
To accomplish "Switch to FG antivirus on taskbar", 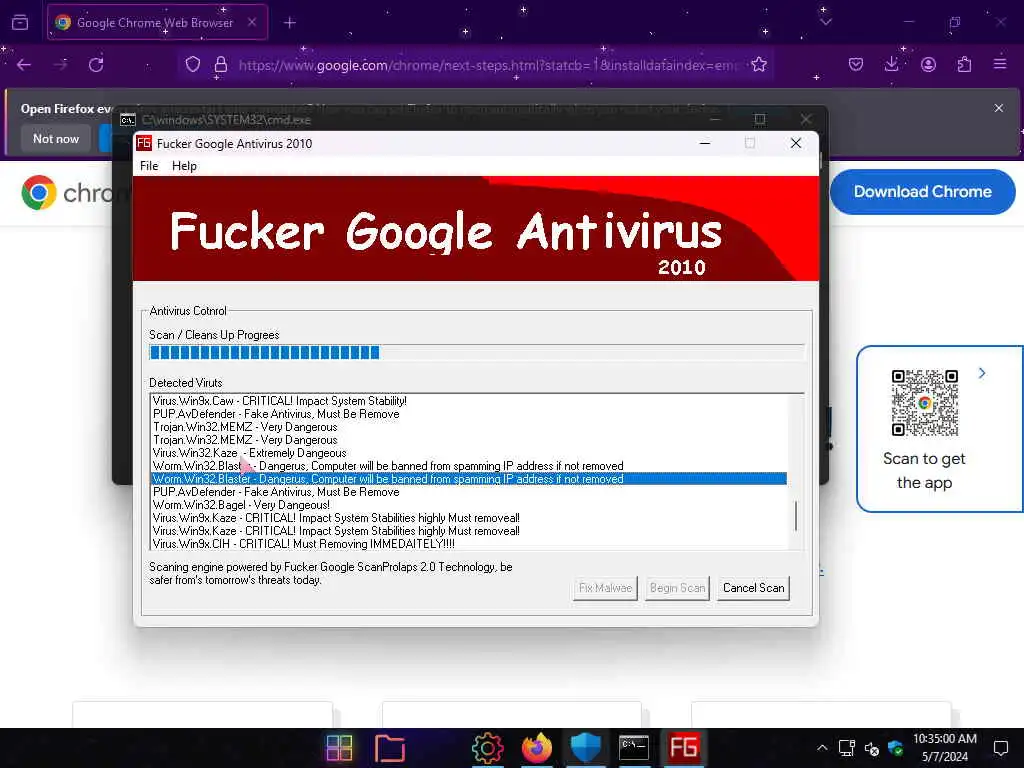I will coord(683,747).
